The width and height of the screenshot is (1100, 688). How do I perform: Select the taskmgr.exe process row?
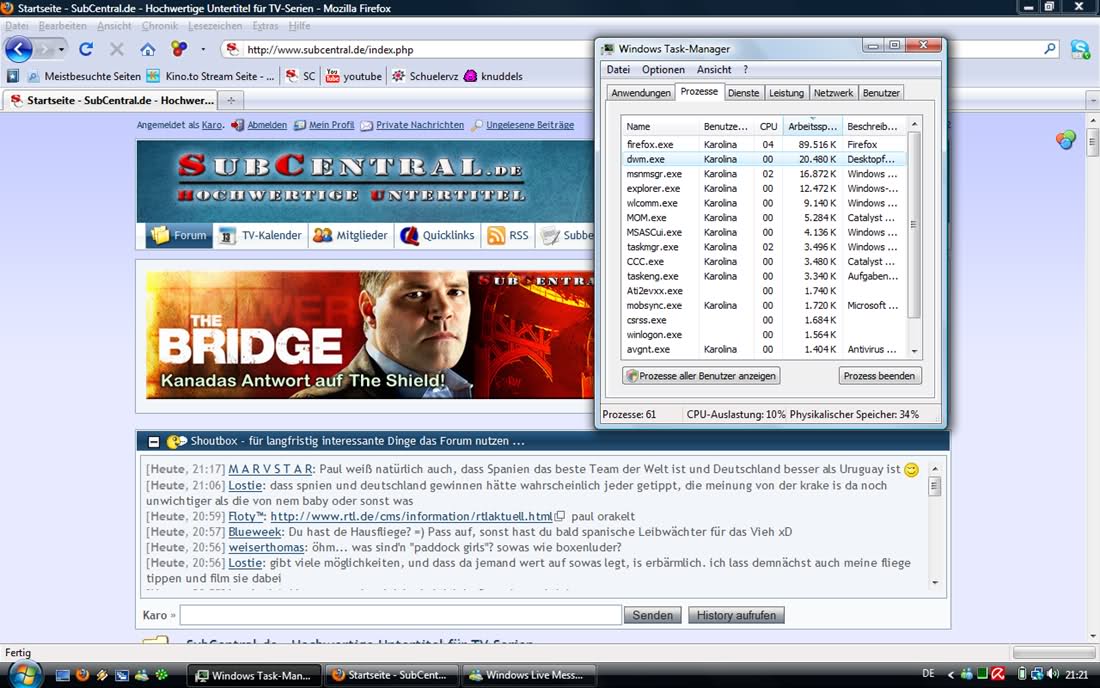click(763, 247)
